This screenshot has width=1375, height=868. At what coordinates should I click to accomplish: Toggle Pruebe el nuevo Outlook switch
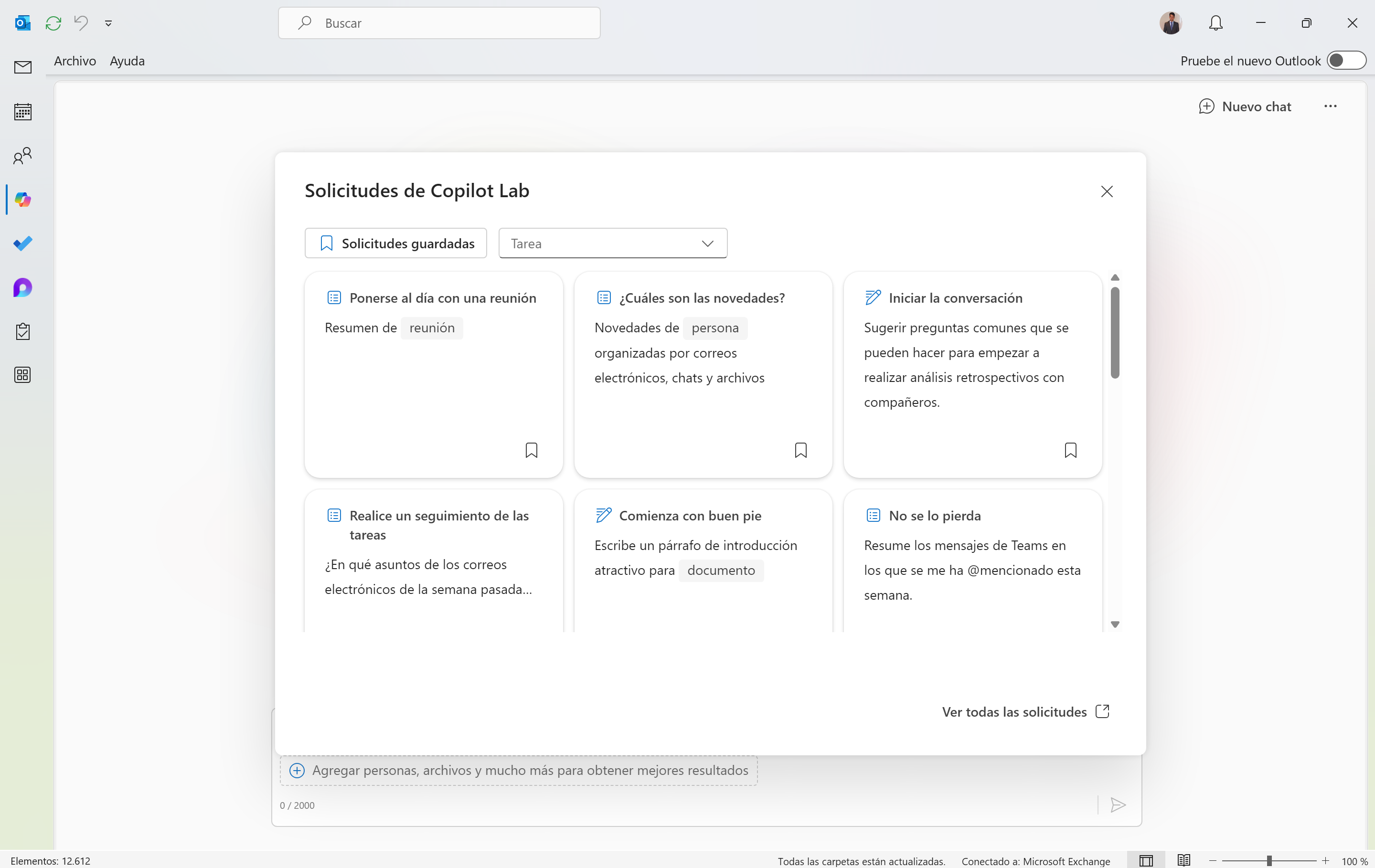1346,61
